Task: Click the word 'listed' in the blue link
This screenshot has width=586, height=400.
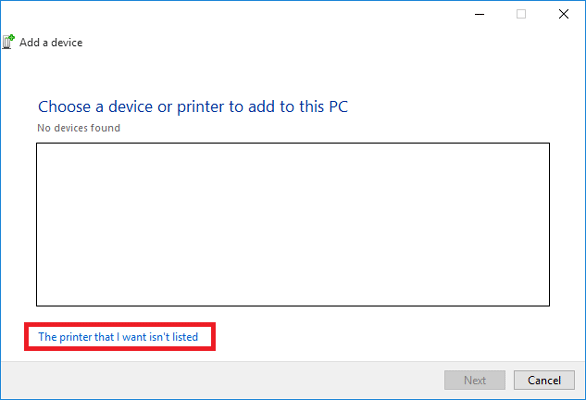Action: coord(185,337)
